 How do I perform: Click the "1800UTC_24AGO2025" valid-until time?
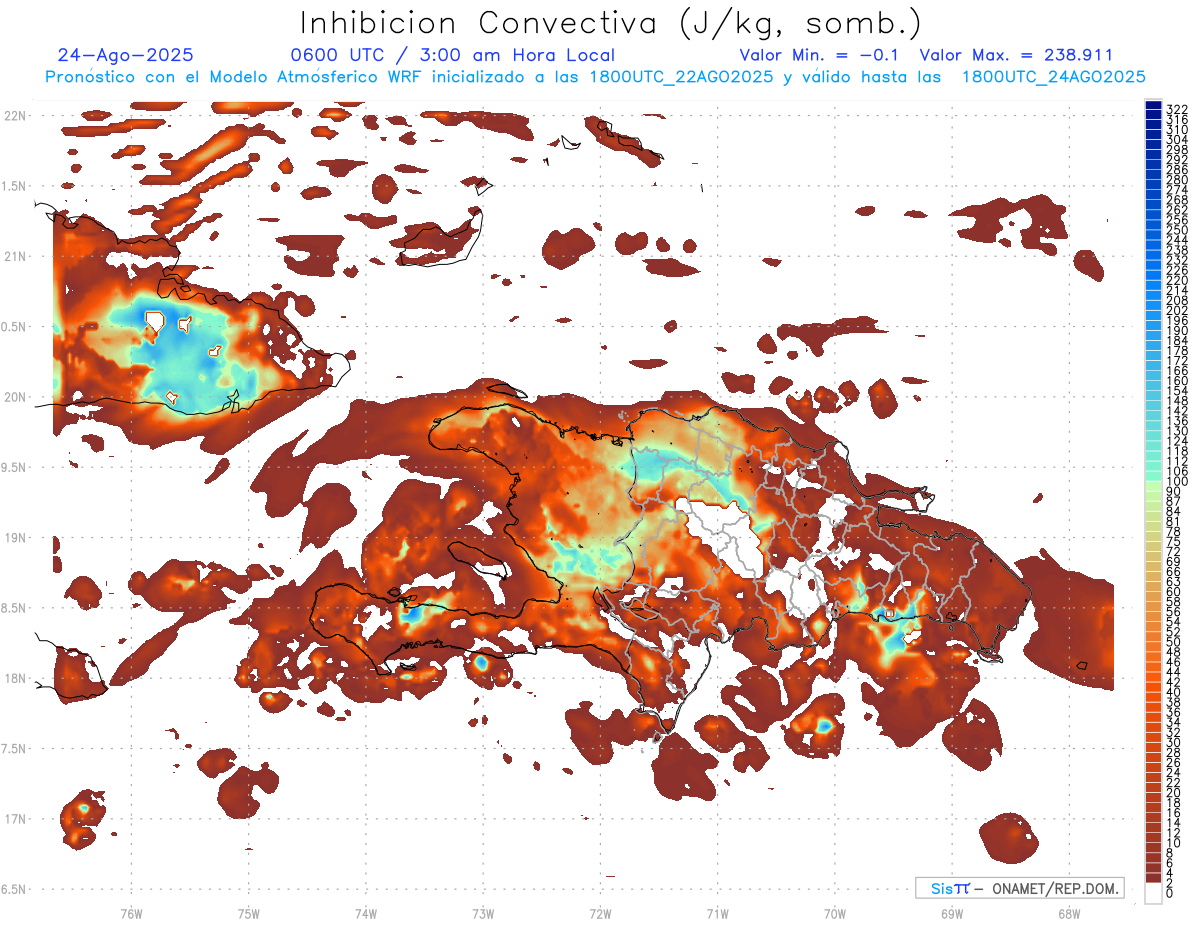pos(1053,77)
